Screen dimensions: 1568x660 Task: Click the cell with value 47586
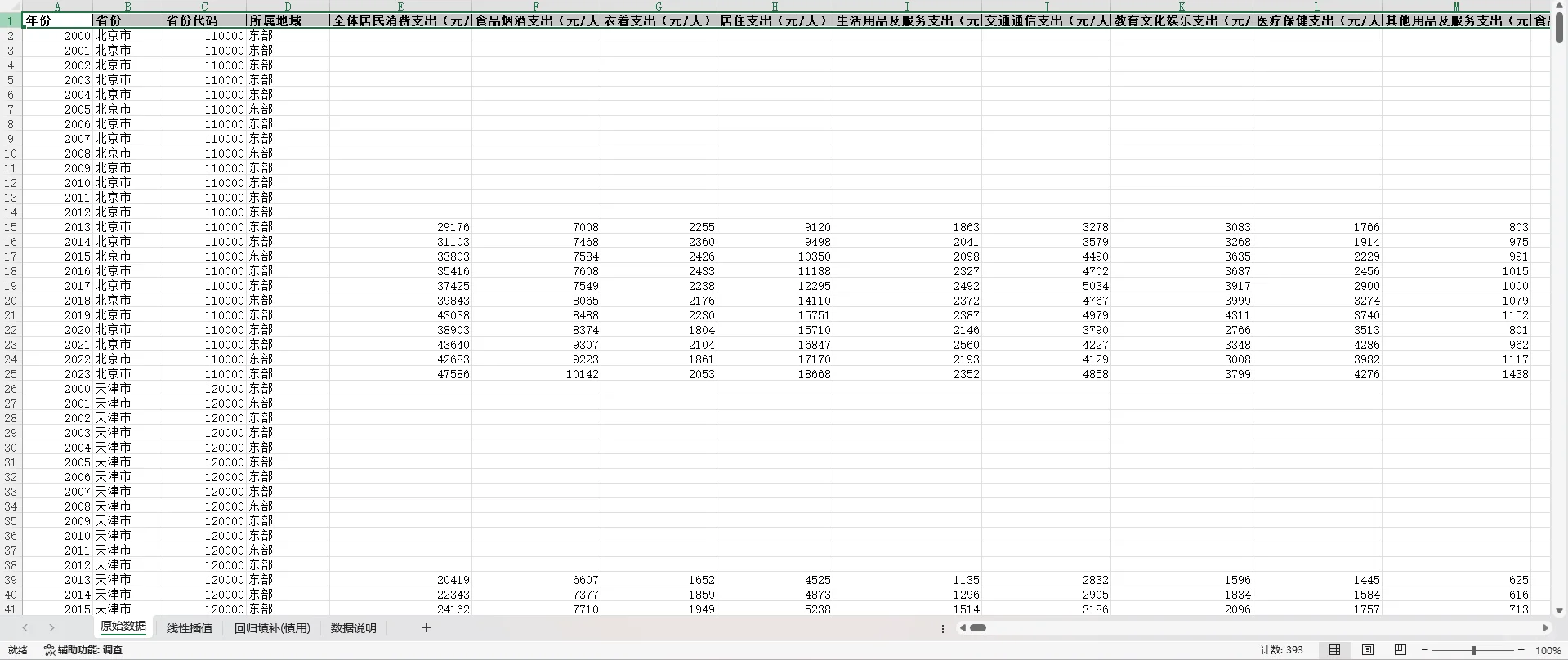(400, 374)
